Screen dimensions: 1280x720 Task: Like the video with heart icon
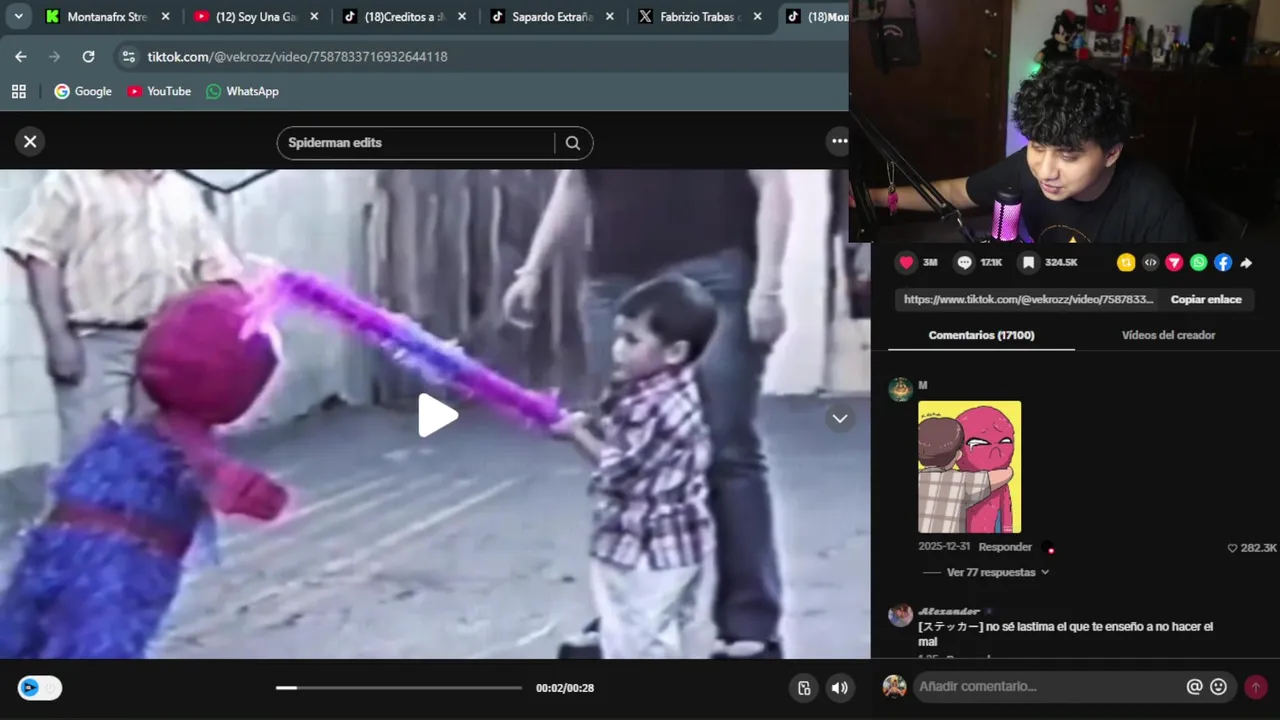pyautogui.click(x=906, y=262)
